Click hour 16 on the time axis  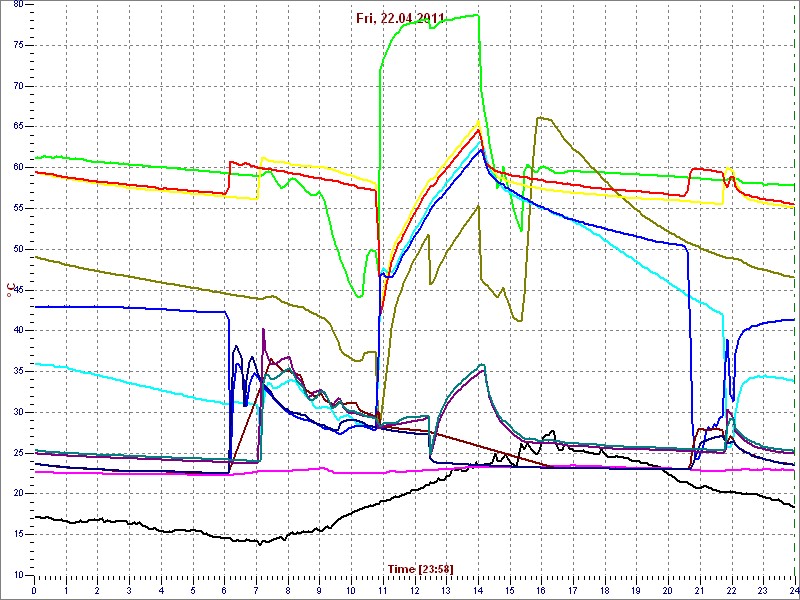[541, 590]
